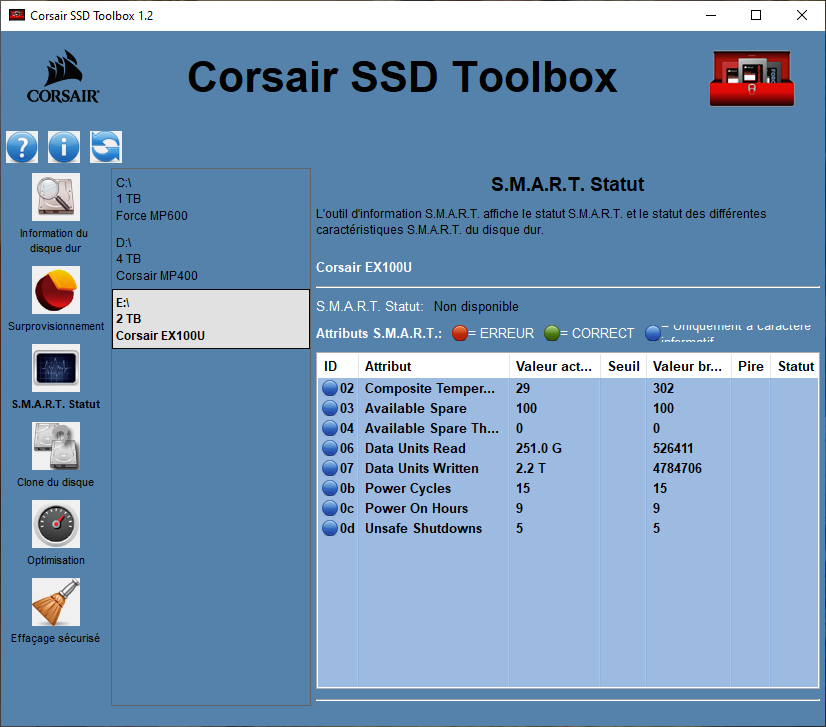
Task: Click blue status dot for attribute 0d
Action: 330,528
